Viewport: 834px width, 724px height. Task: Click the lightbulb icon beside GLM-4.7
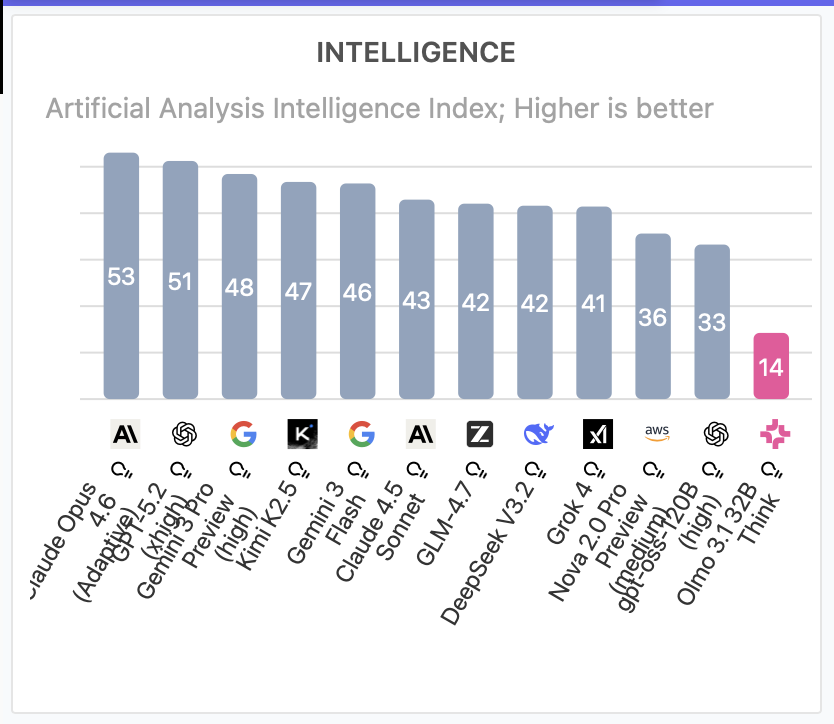[476, 468]
